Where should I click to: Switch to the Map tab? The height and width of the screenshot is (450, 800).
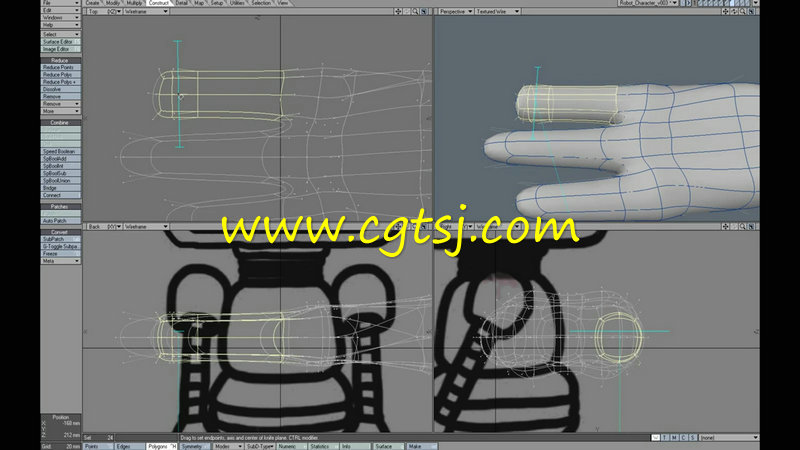(x=199, y=3)
